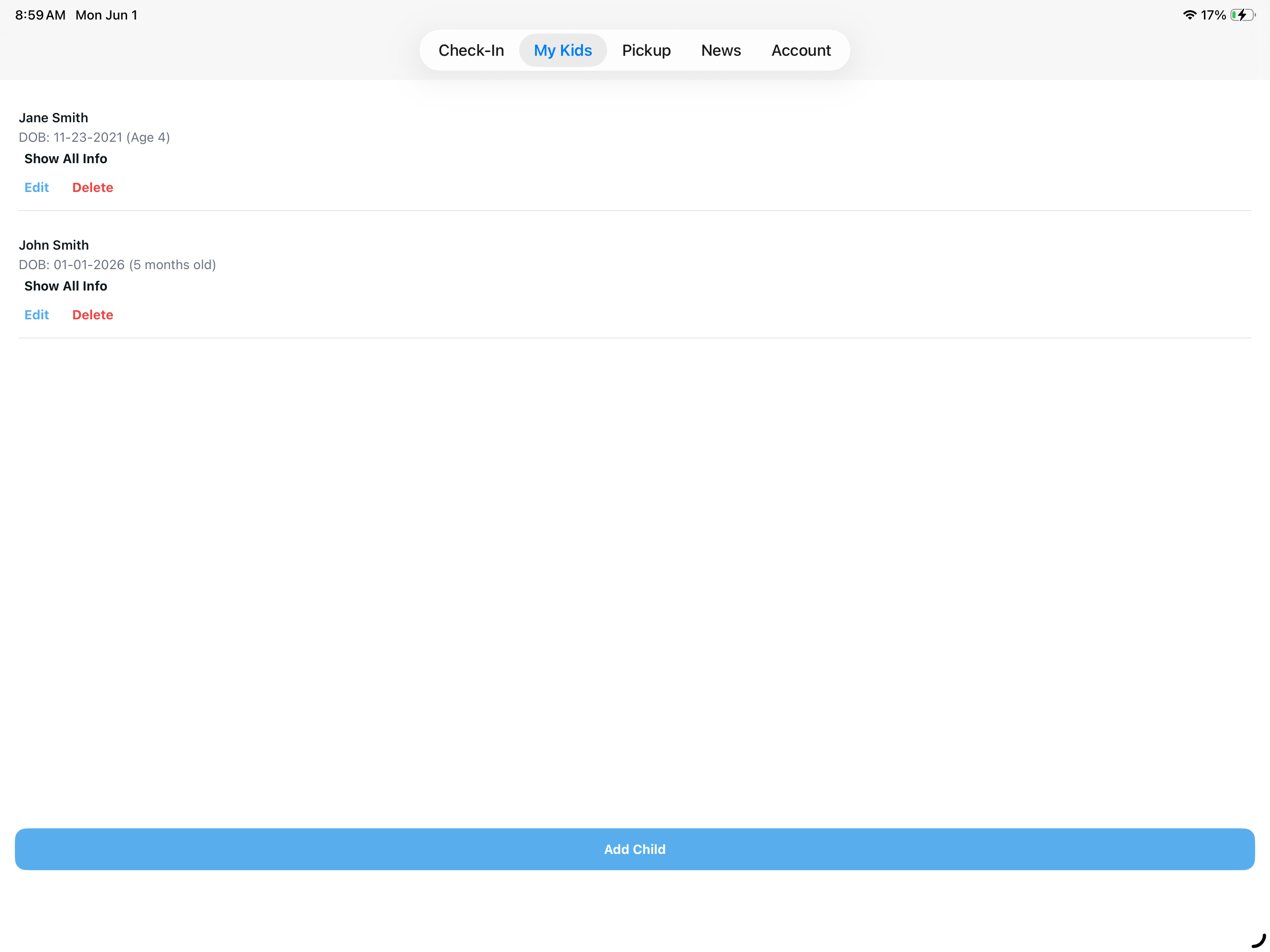Tap DOB: 11-23-2021 (Age 4) text
The width and height of the screenshot is (1270, 952).
point(94,137)
